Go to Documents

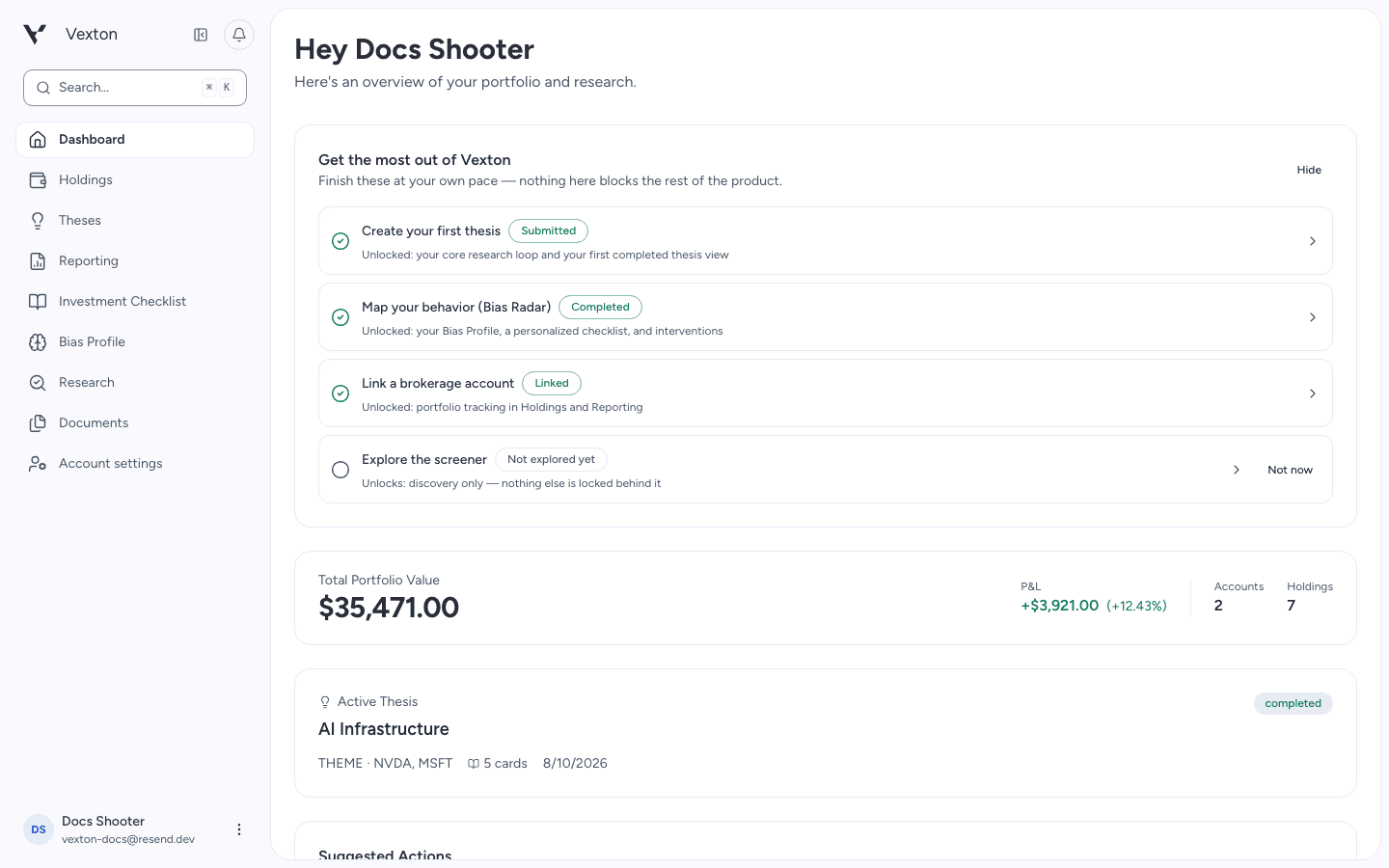135,423
